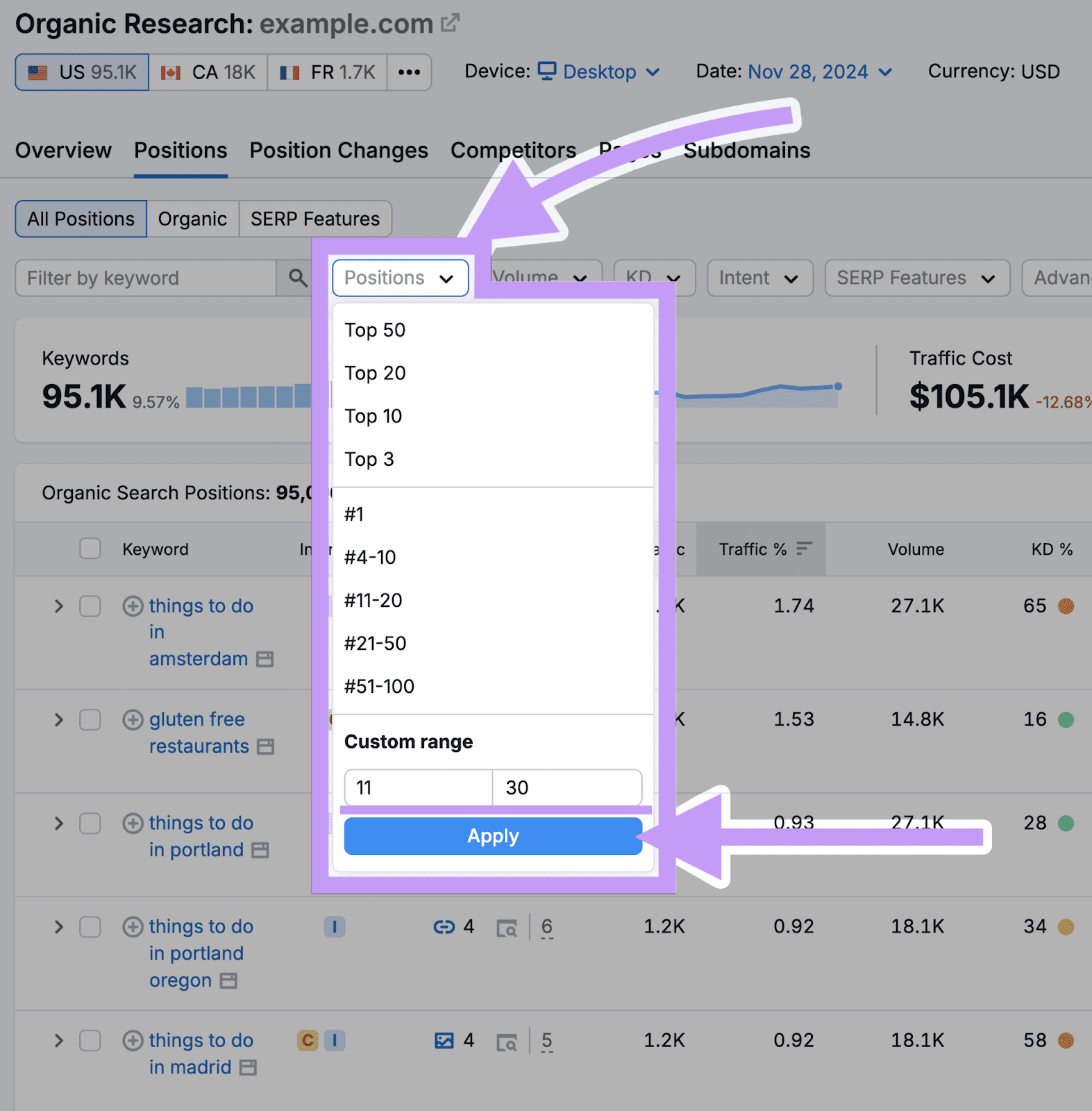Toggle the select-all keywords checkbox in header
This screenshot has width=1092, height=1111.
click(90, 549)
